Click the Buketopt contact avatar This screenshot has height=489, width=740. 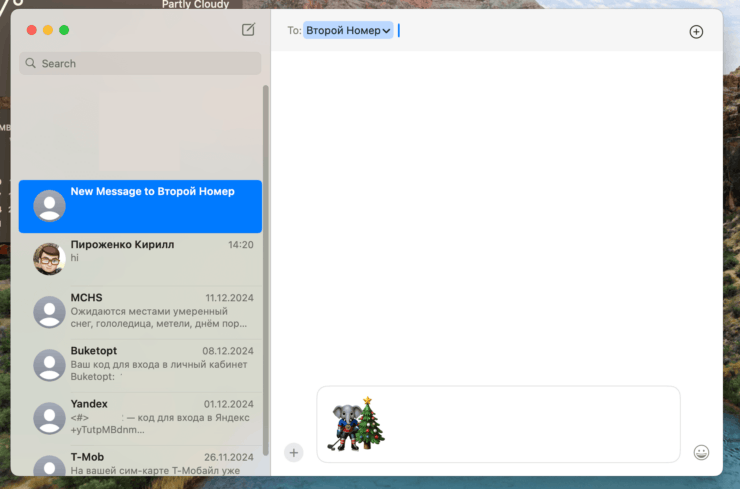point(49,365)
